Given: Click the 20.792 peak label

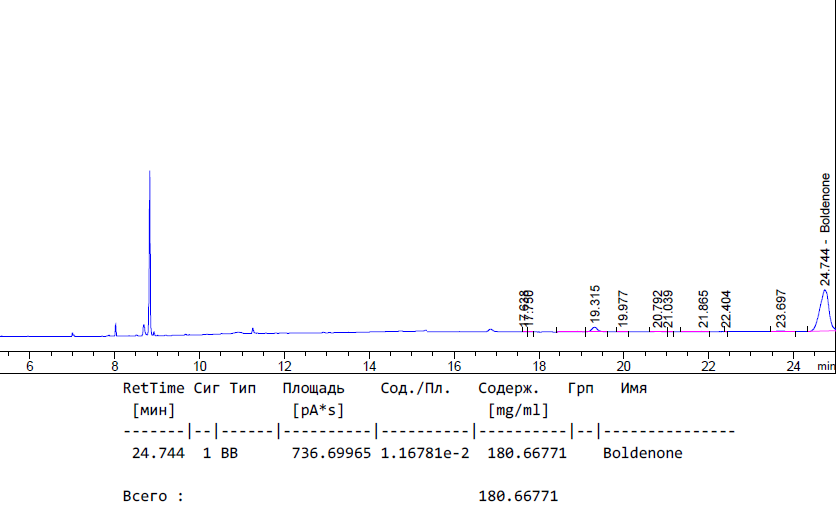Looking at the screenshot, I should coord(657,309).
